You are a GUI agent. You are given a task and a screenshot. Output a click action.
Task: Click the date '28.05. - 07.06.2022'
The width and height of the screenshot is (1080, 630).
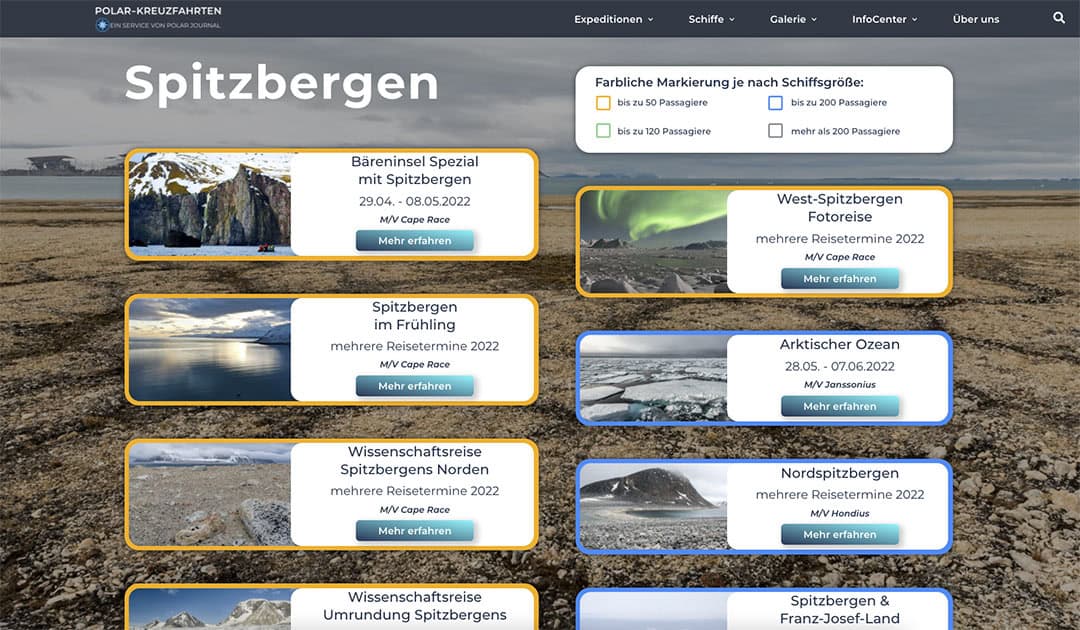pos(840,366)
